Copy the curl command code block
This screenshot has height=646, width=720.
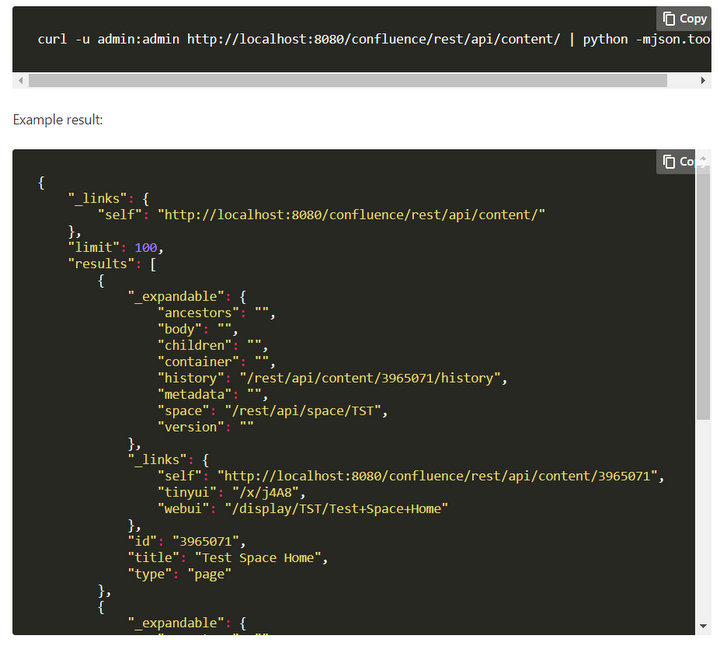pyautogui.click(x=684, y=19)
